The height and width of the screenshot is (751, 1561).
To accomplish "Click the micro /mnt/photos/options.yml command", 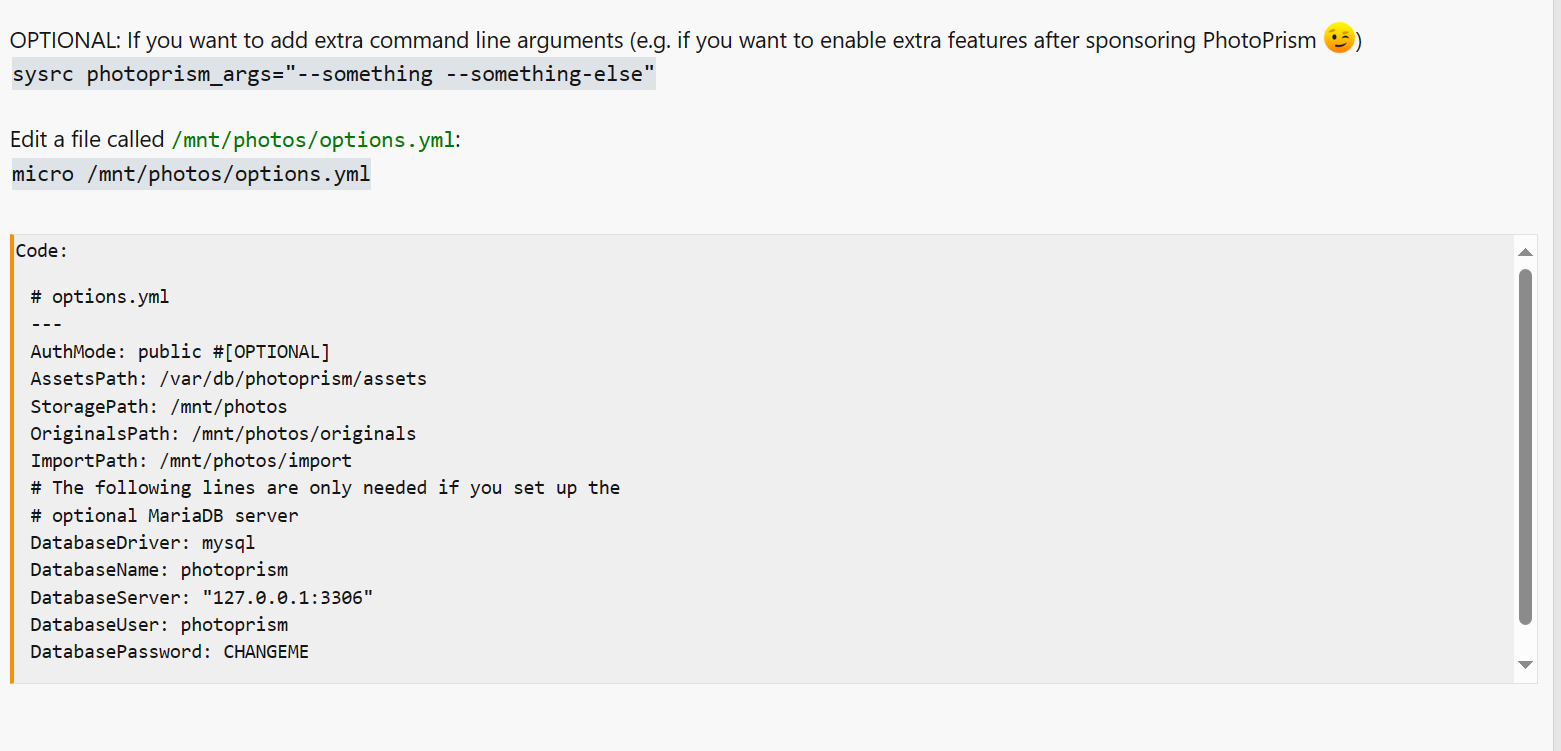I will (191, 174).
